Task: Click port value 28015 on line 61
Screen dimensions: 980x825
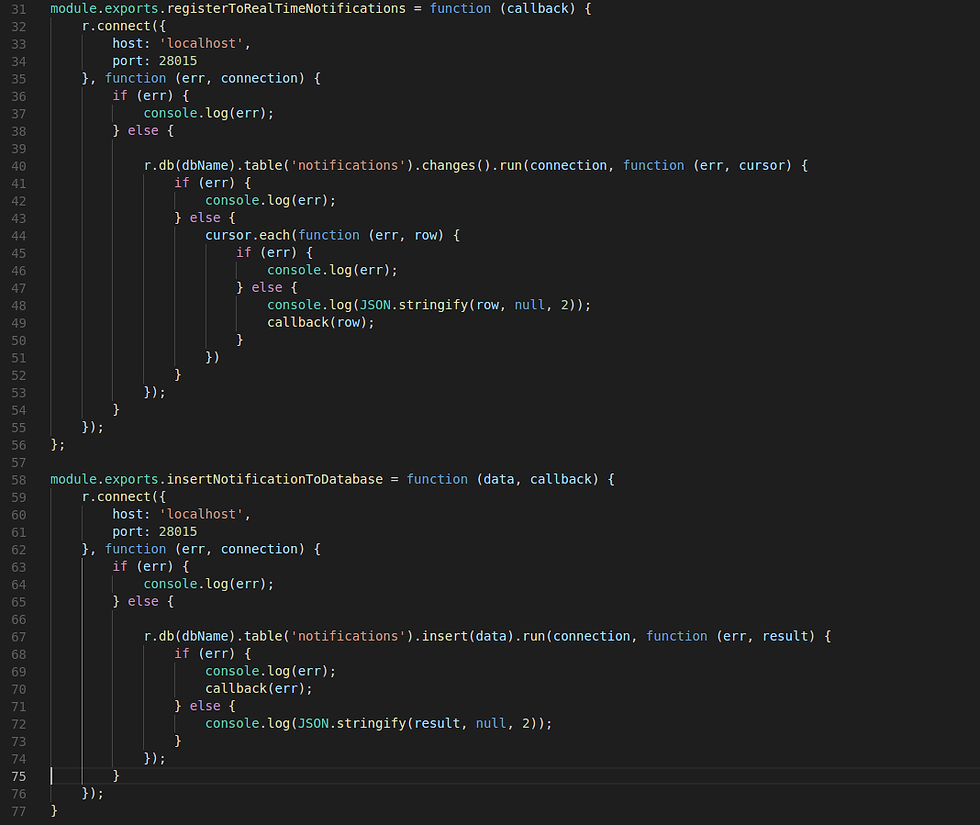Action: (178, 532)
